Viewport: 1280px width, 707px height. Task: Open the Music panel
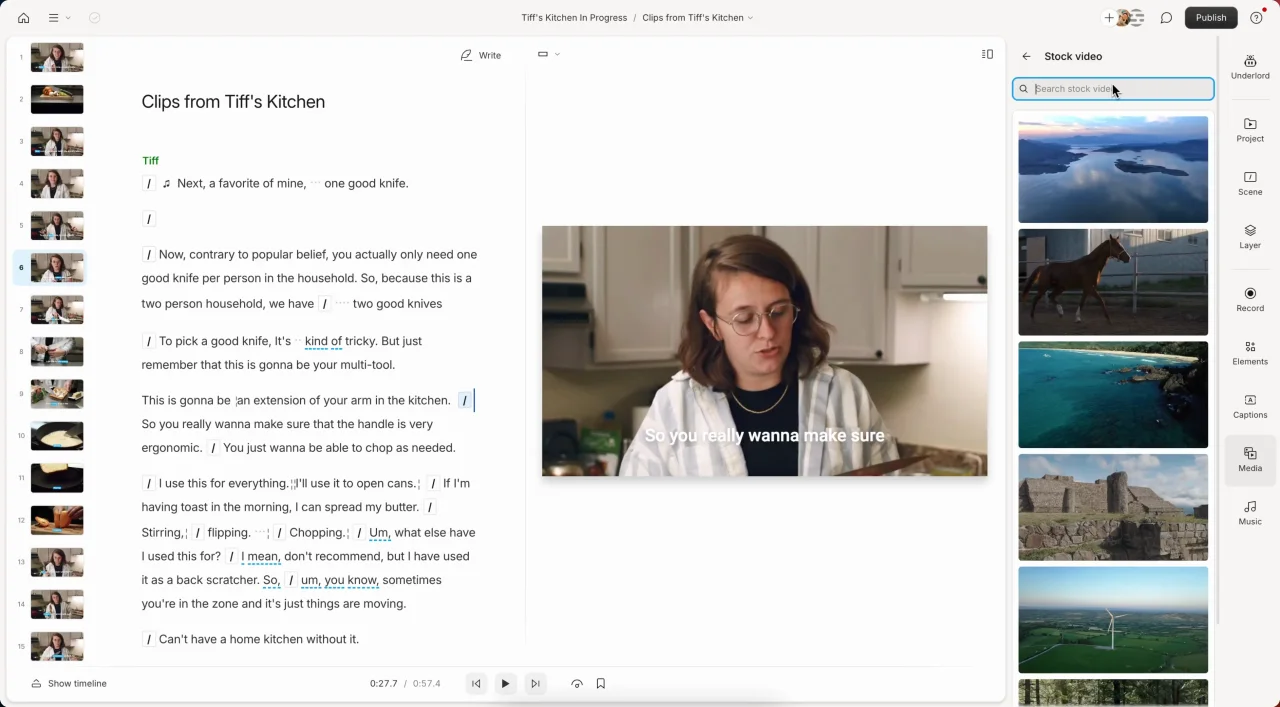[x=1249, y=514]
